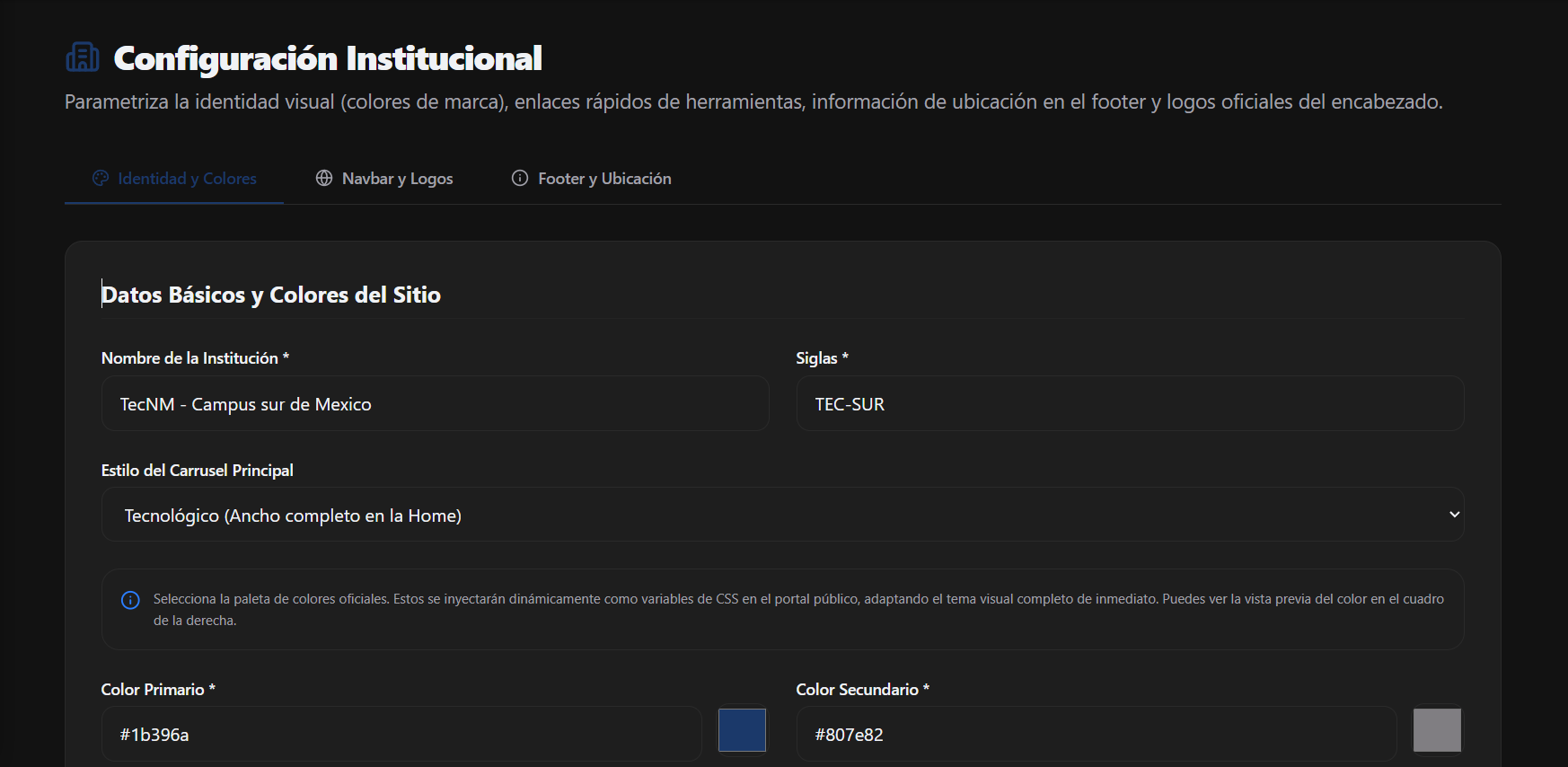The width and height of the screenshot is (1568, 767).
Task: Click the Color Secundario hex input
Action: (1096, 734)
